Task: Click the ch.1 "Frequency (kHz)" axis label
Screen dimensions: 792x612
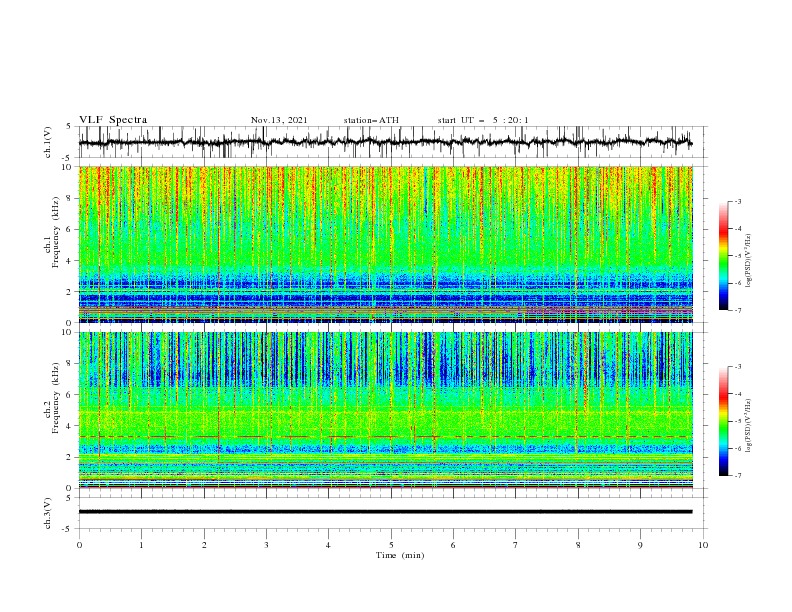Action: tap(56, 233)
